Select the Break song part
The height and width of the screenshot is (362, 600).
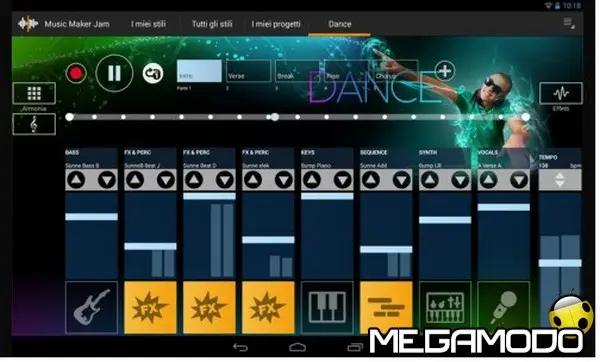tap(297, 71)
